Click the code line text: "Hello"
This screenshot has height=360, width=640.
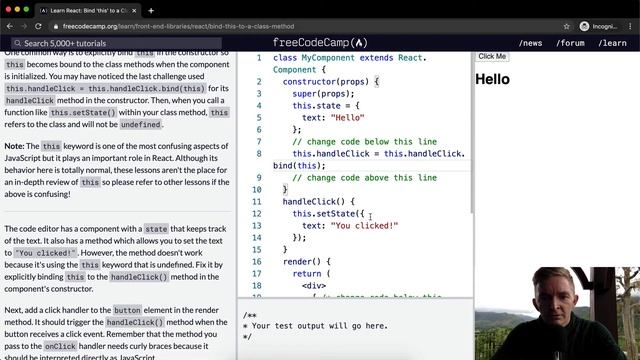[333, 118]
